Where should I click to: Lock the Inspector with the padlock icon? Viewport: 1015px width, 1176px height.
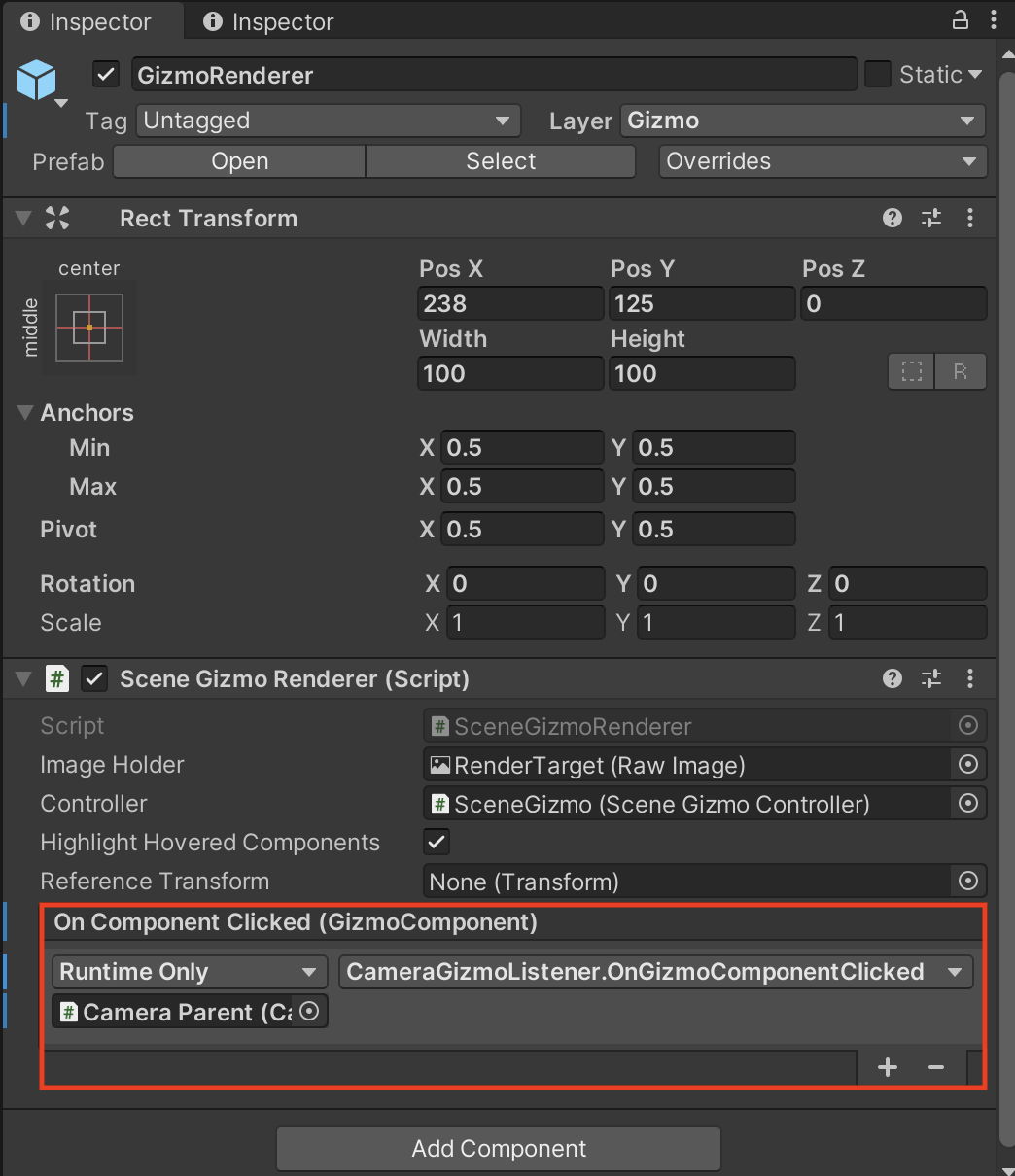click(960, 19)
